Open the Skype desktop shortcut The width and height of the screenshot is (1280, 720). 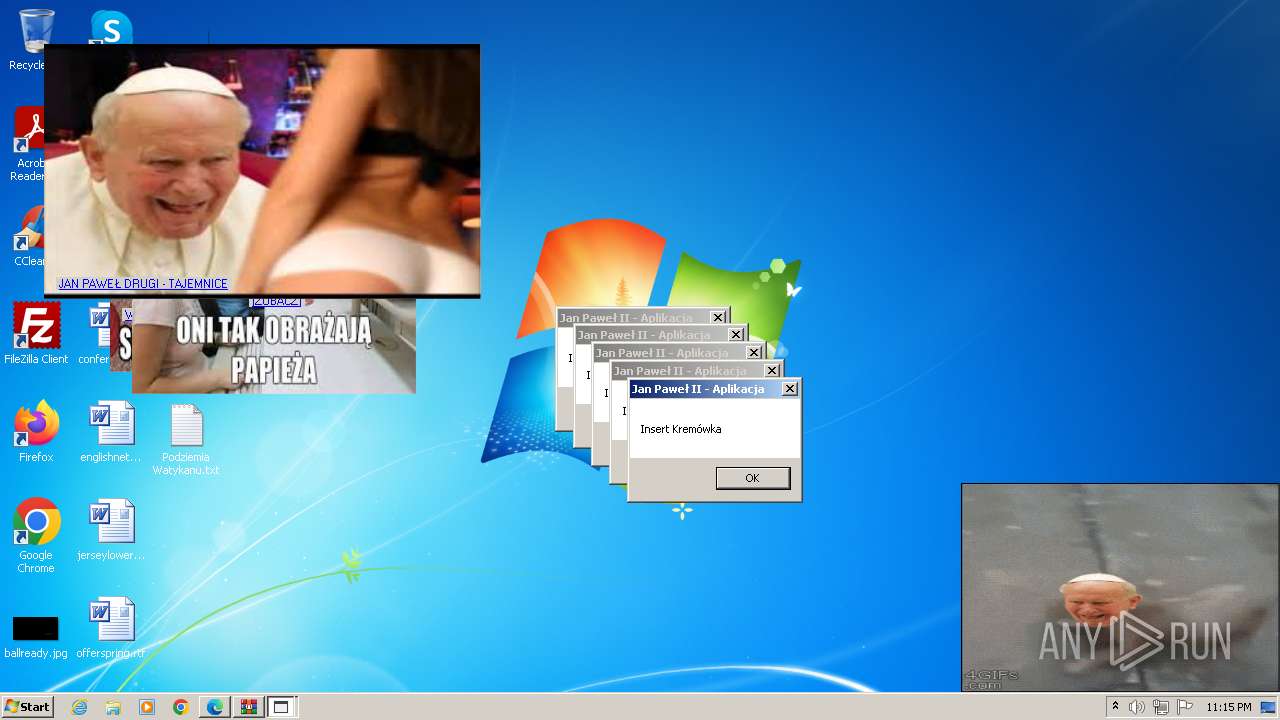pos(111,27)
